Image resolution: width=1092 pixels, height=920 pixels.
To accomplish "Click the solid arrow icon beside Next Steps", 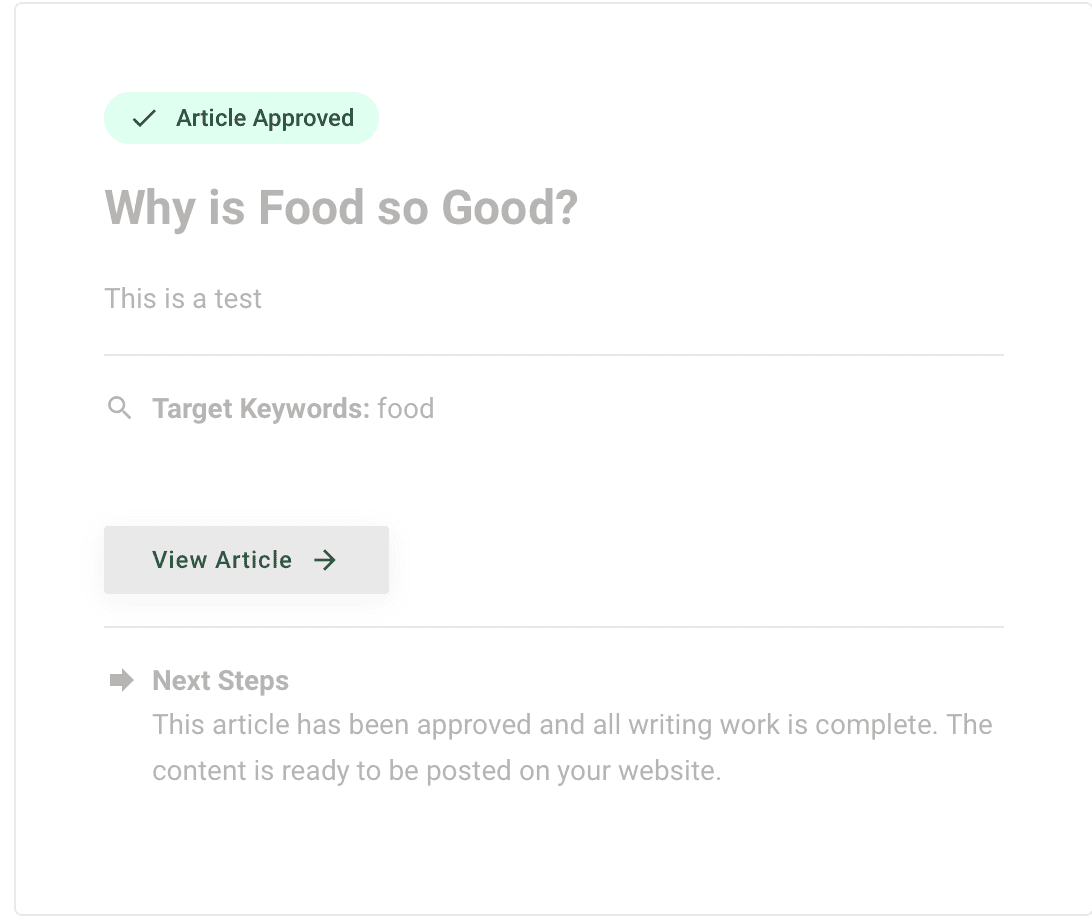I will (121, 681).
